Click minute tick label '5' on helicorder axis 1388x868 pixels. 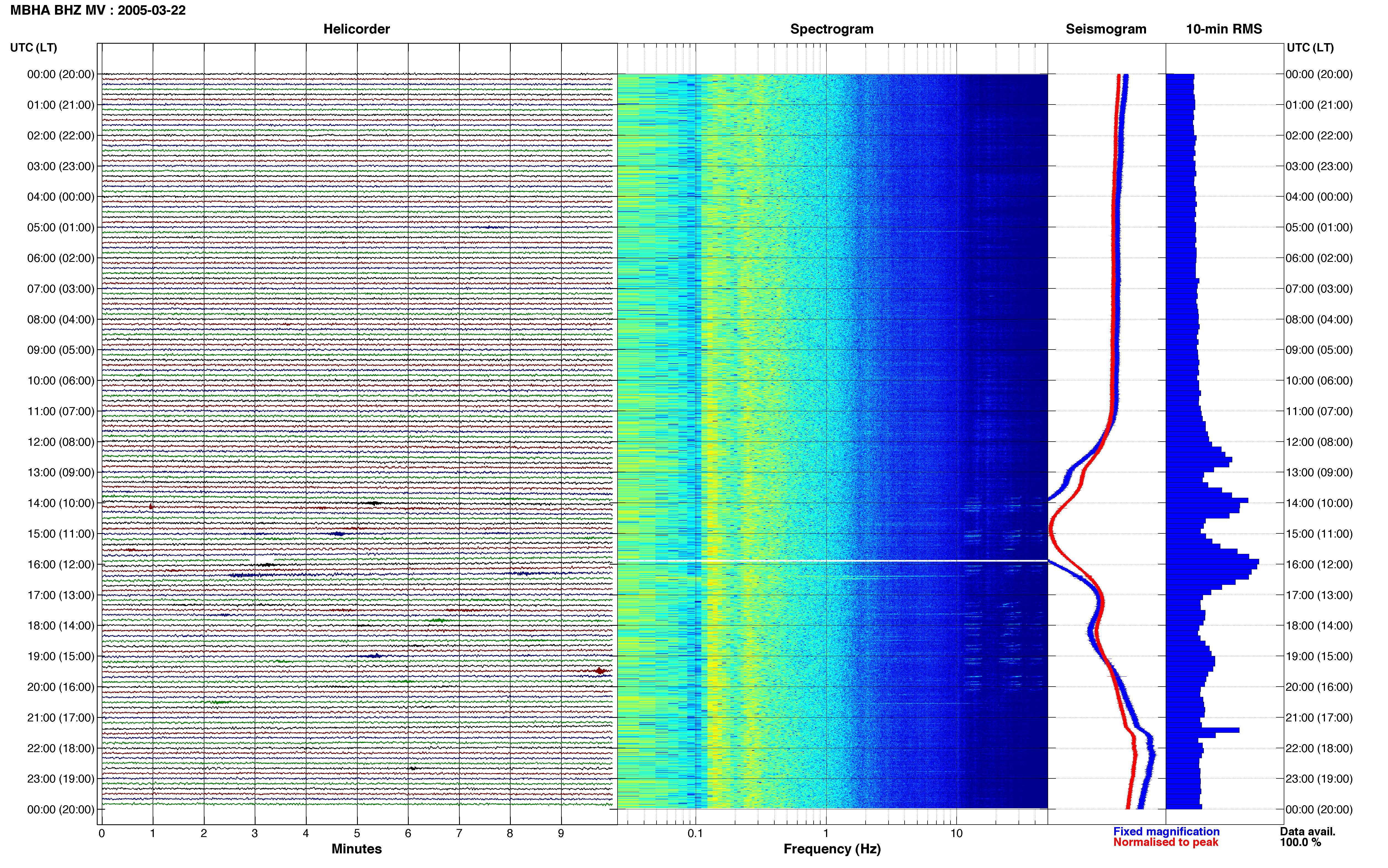pyautogui.click(x=357, y=833)
